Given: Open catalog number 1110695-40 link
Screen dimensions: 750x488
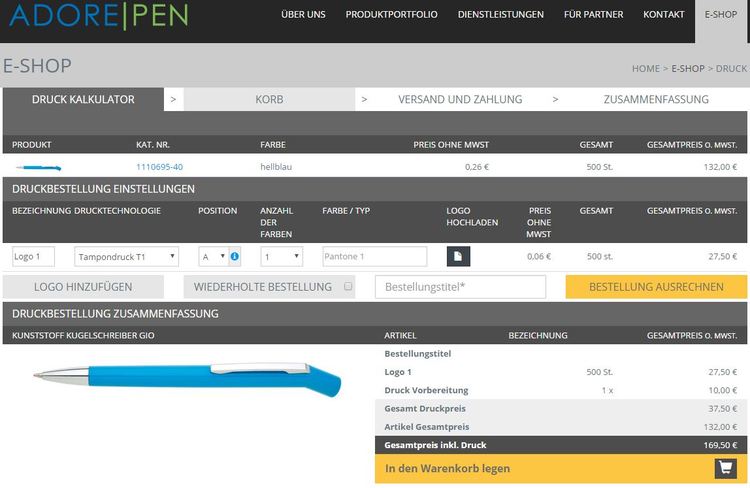Looking at the screenshot, I should 159,167.
